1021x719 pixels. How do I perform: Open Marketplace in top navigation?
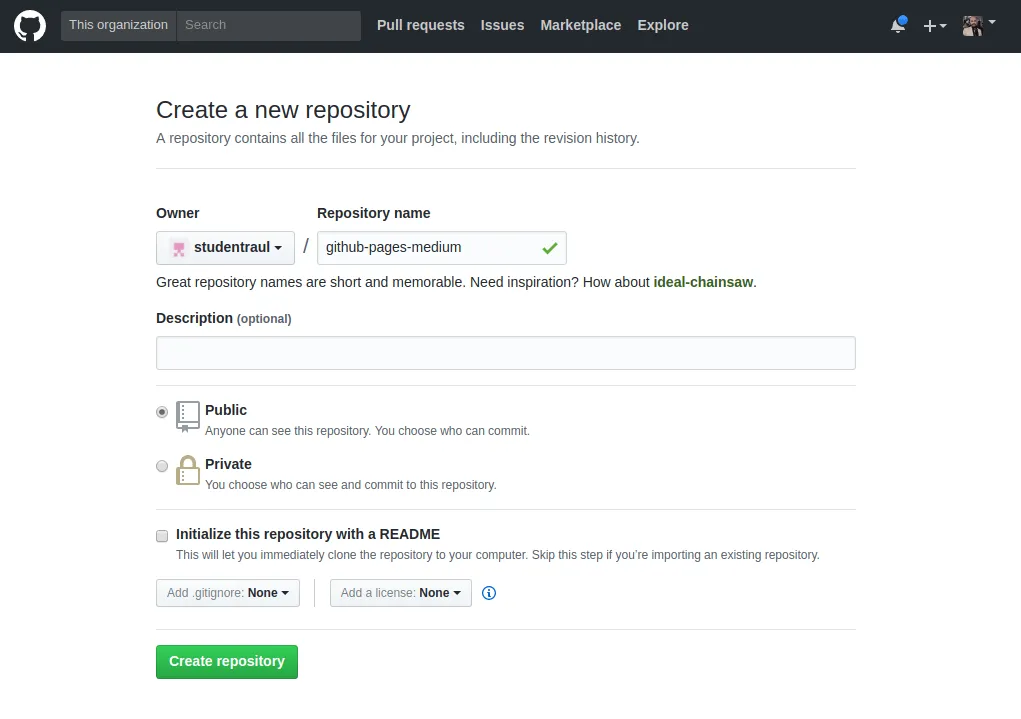(581, 25)
